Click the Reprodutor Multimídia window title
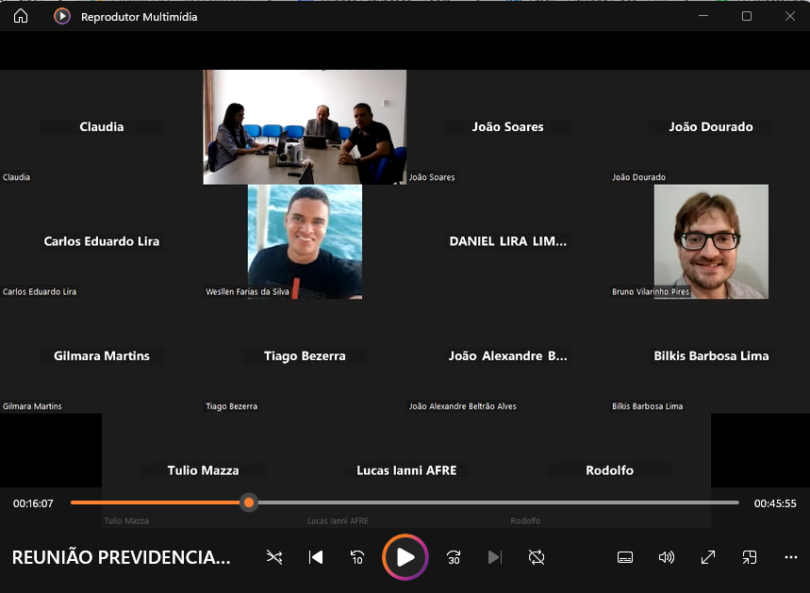The width and height of the screenshot is (810, 593). (x=139, y=17)
